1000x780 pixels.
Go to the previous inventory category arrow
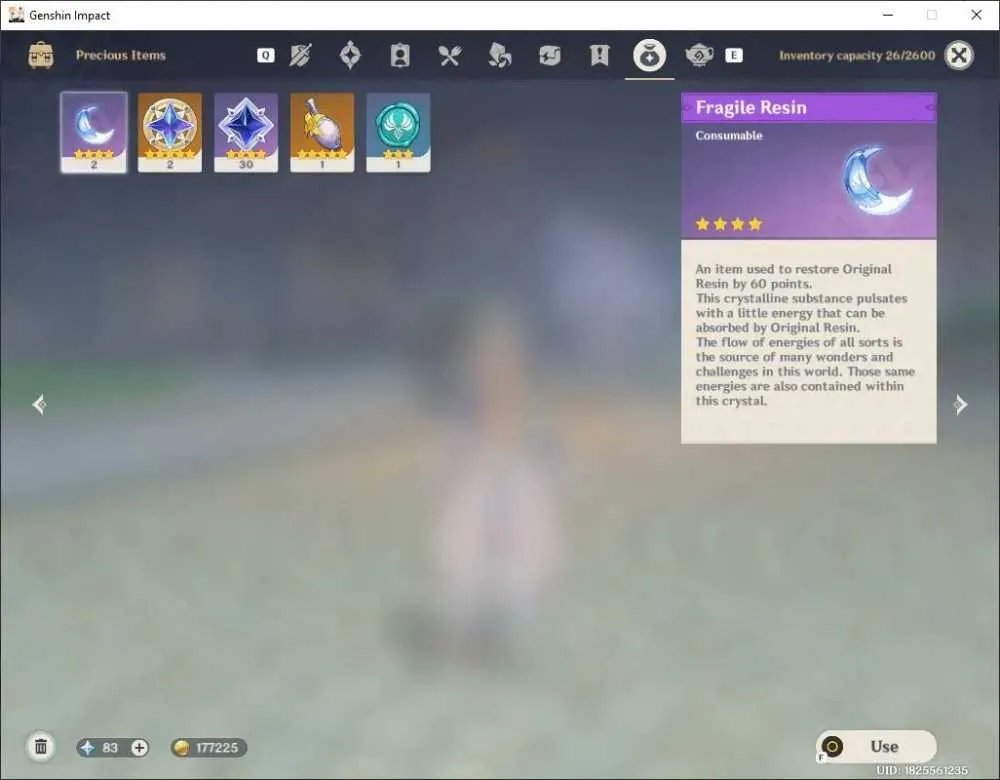point(40,404)
